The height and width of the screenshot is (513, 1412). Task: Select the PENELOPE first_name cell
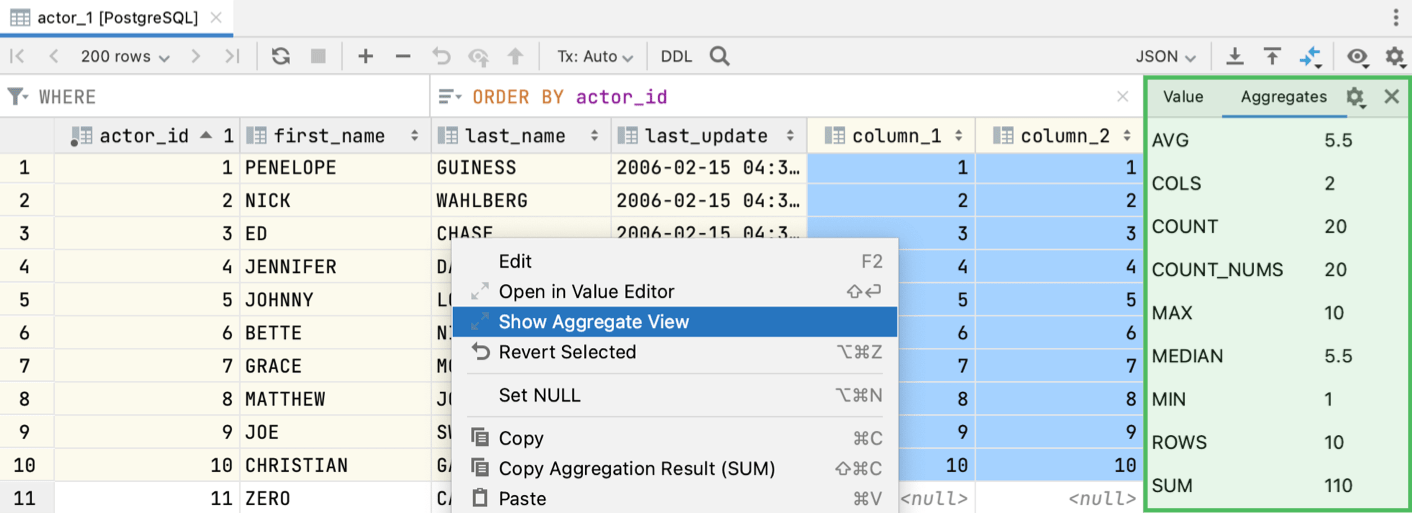tap(335, 168)
